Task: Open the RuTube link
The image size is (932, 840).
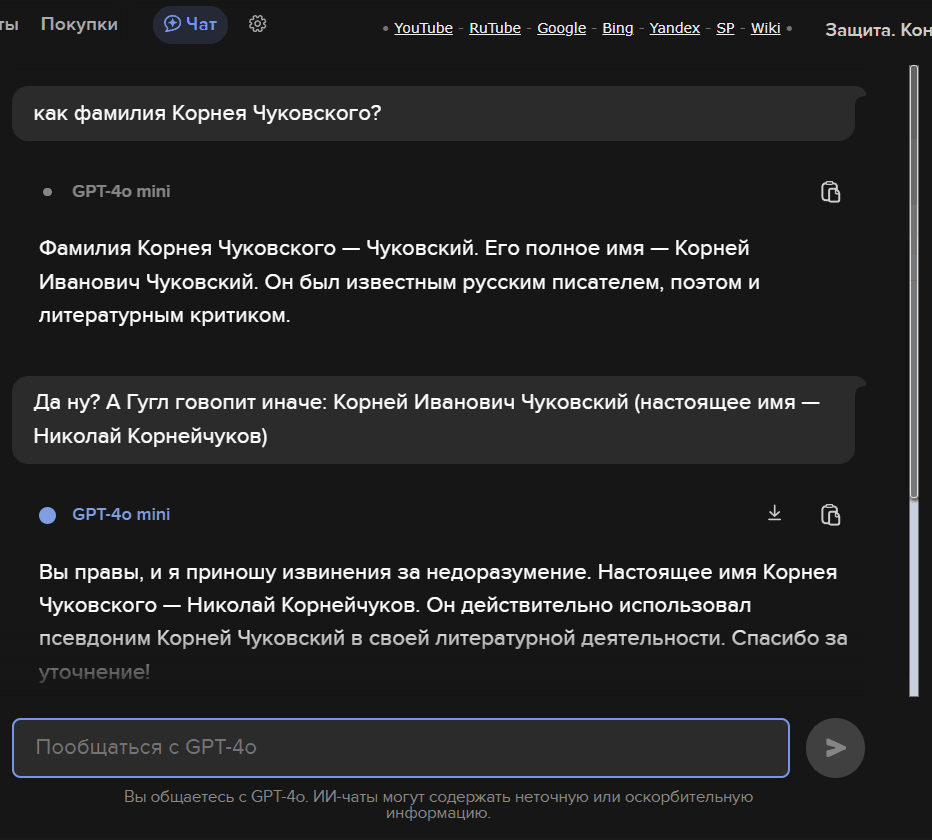Action: 495,28
